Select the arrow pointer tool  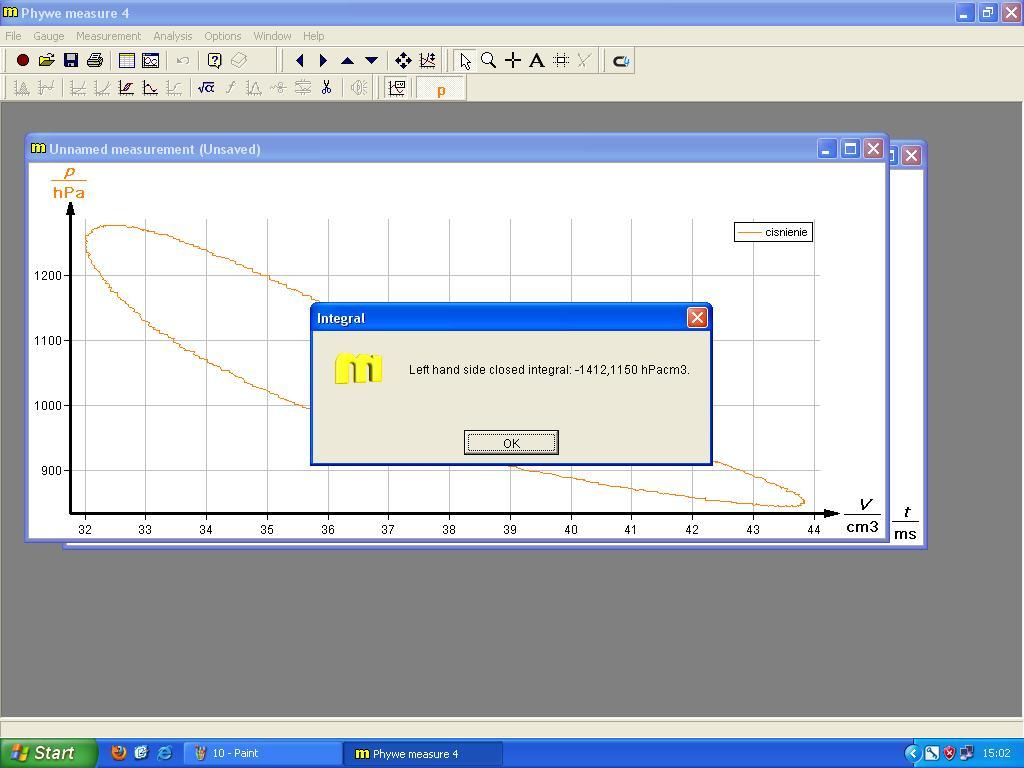[x=464, y=61]
